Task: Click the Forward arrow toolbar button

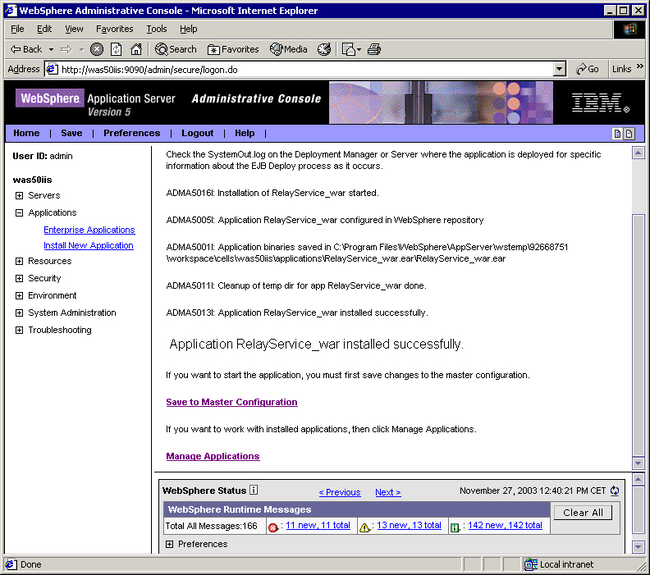Action: pyautogui.click(x=65, y=50)
